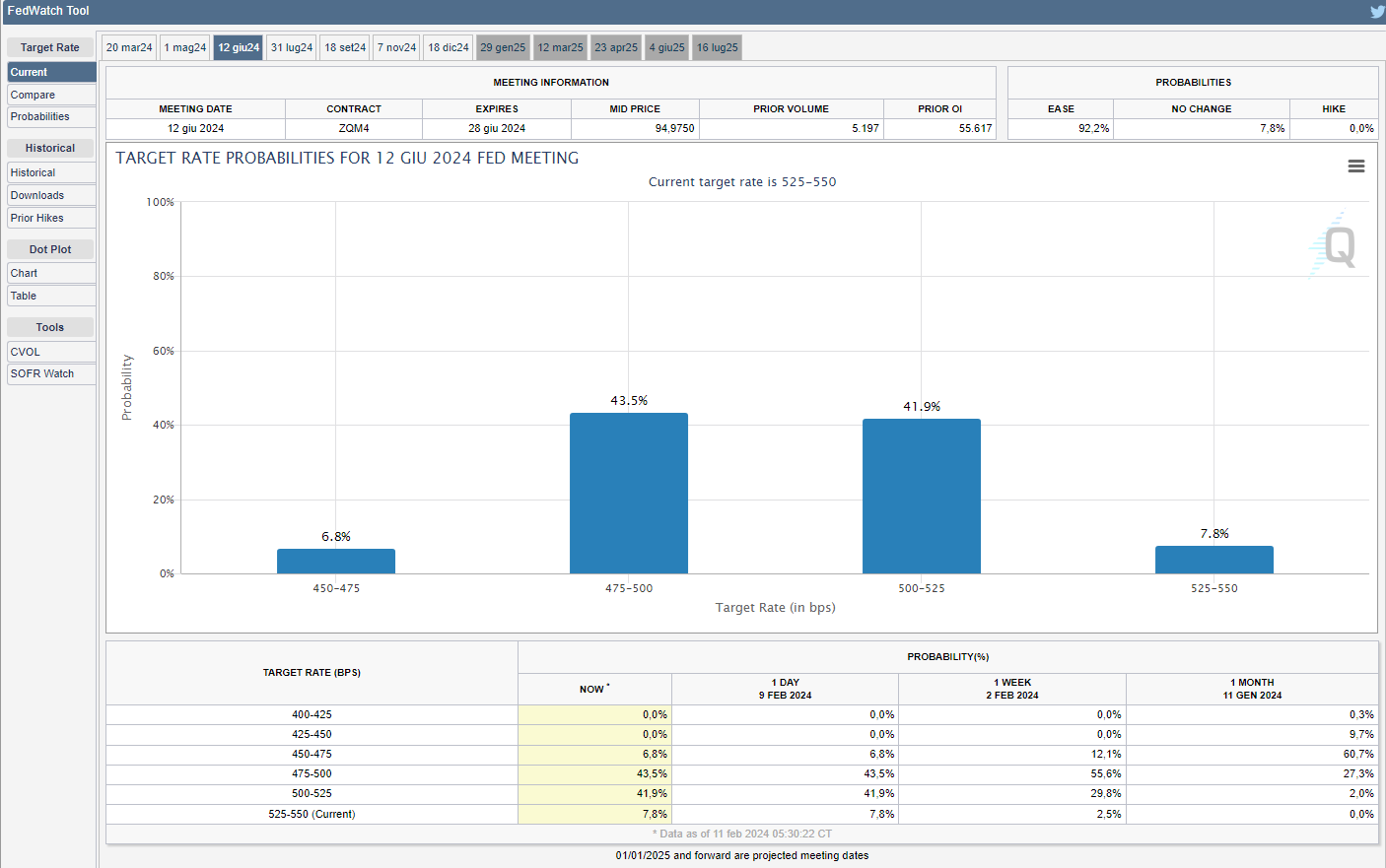View the Dot Plot Table
The image size is (1386, 868).
[51, 296]
